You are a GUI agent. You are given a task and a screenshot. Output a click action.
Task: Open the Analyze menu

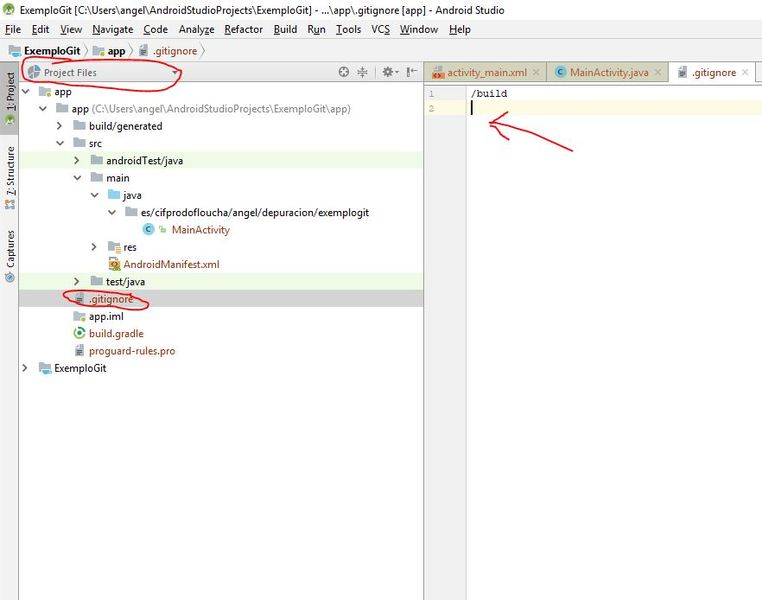pyautogui.click(x=196, y=30)
